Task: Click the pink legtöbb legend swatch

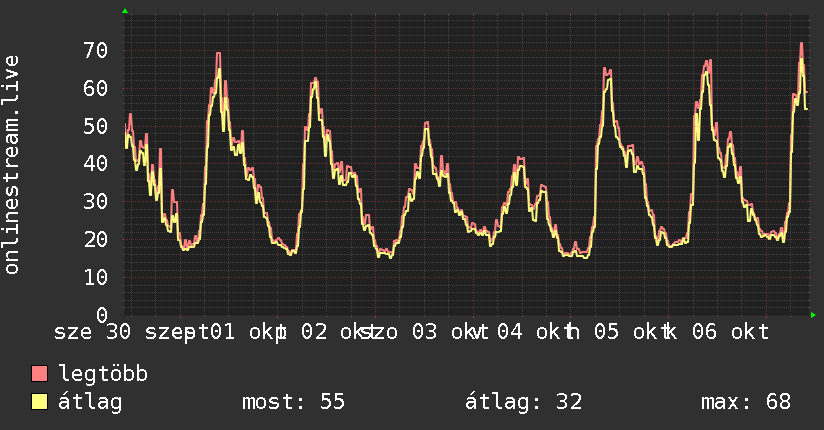Action: [x=39, y=373]
